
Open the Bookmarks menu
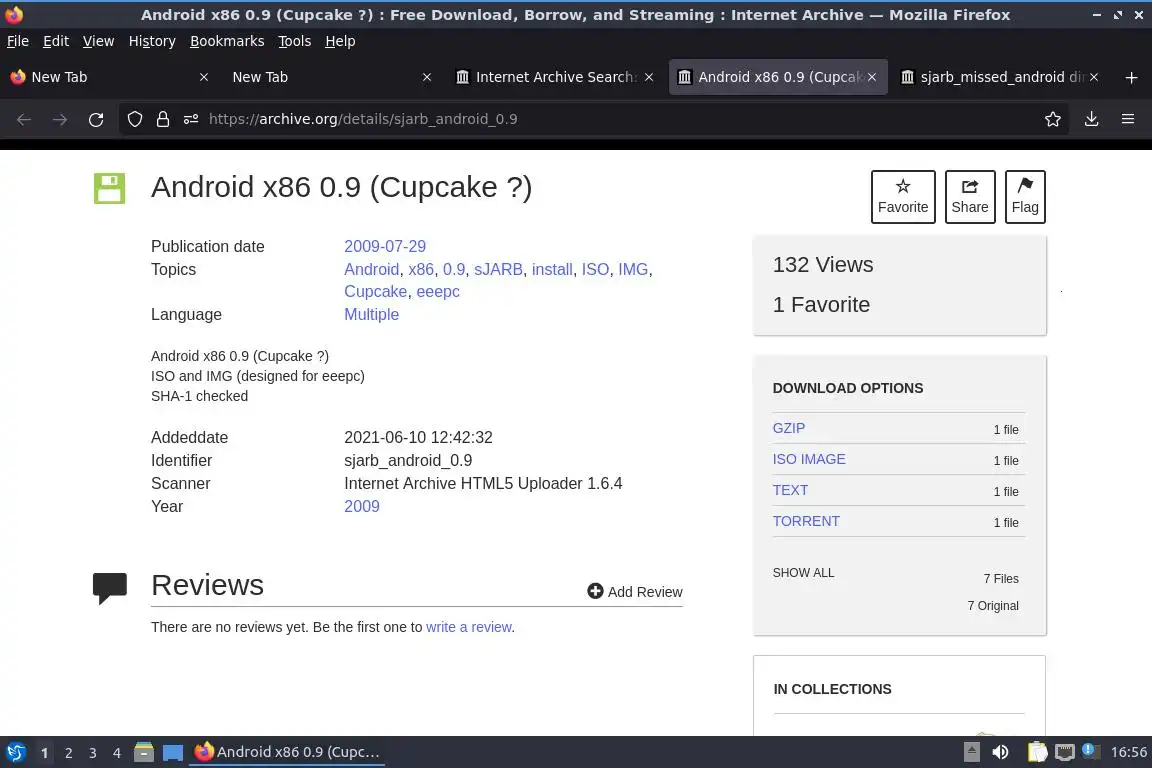point(227,41)
